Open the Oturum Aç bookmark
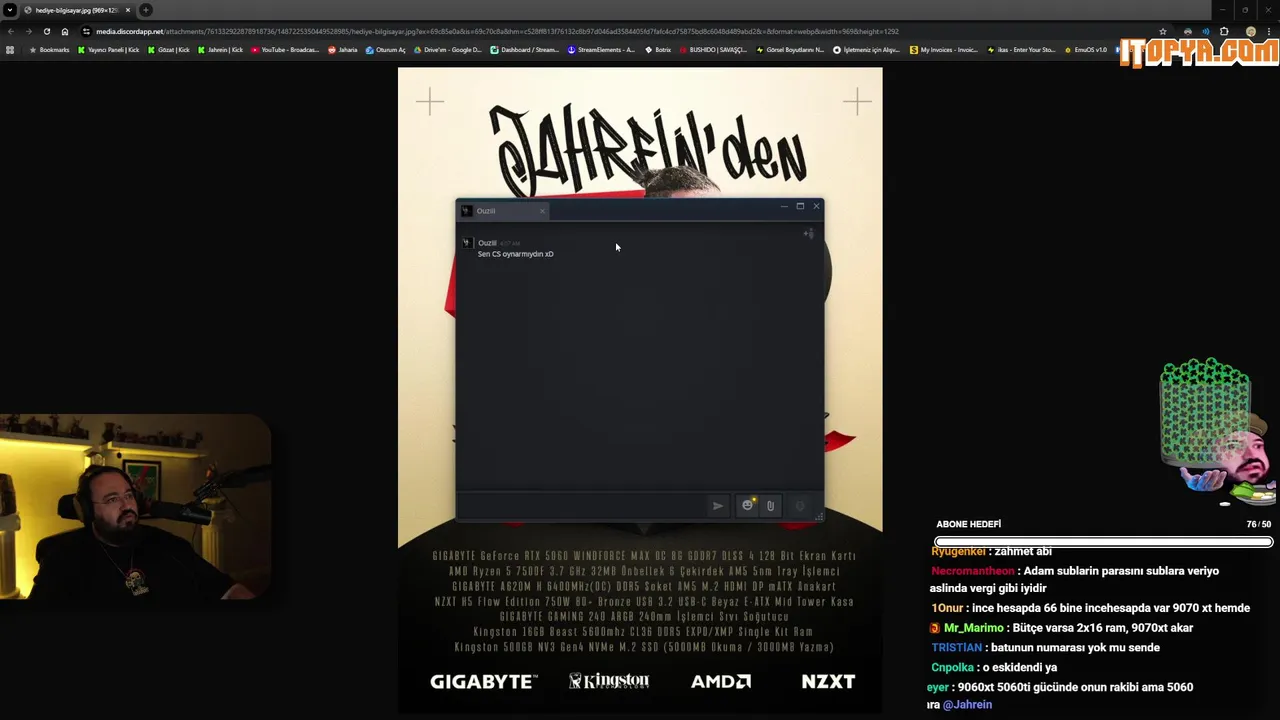Image resolution: width=1280 pixels, height=720 pixels. 386,49
